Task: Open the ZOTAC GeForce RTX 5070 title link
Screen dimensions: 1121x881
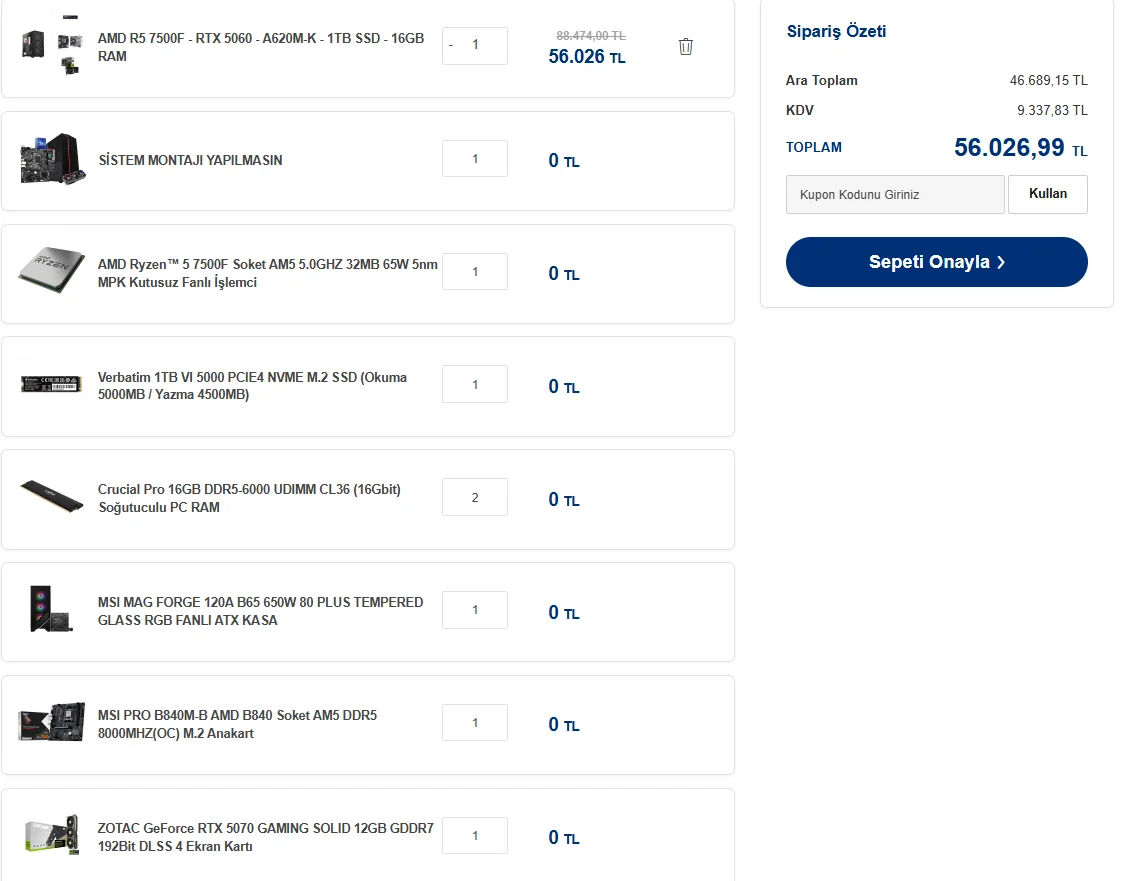Action: point(265,837)
